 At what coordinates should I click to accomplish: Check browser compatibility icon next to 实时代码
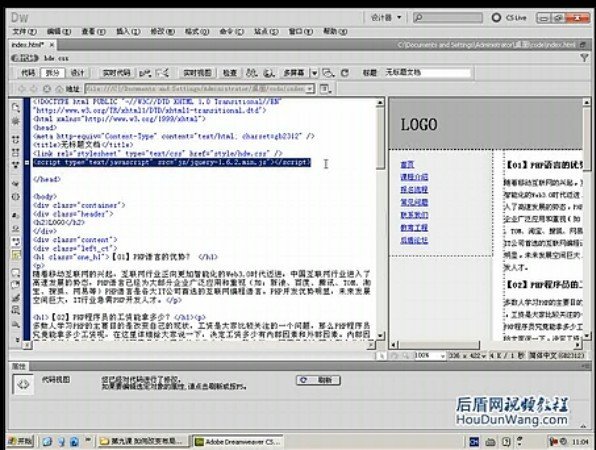145,73
